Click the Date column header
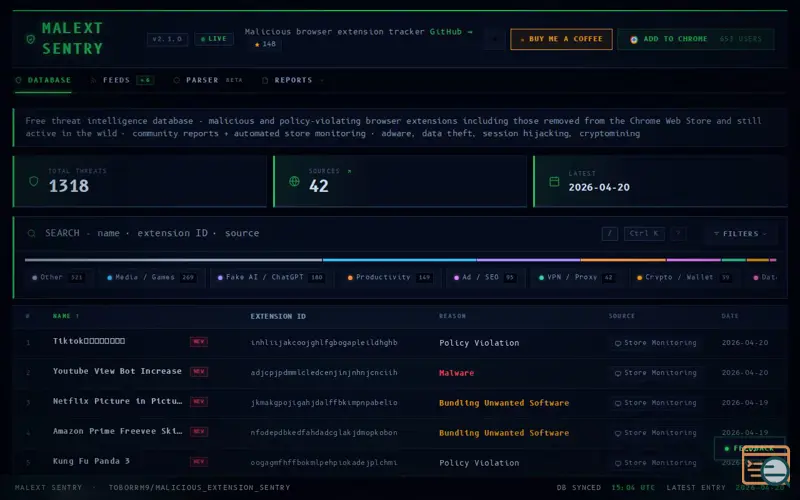This screenshot has height=500, width=800. pos(730,316)
